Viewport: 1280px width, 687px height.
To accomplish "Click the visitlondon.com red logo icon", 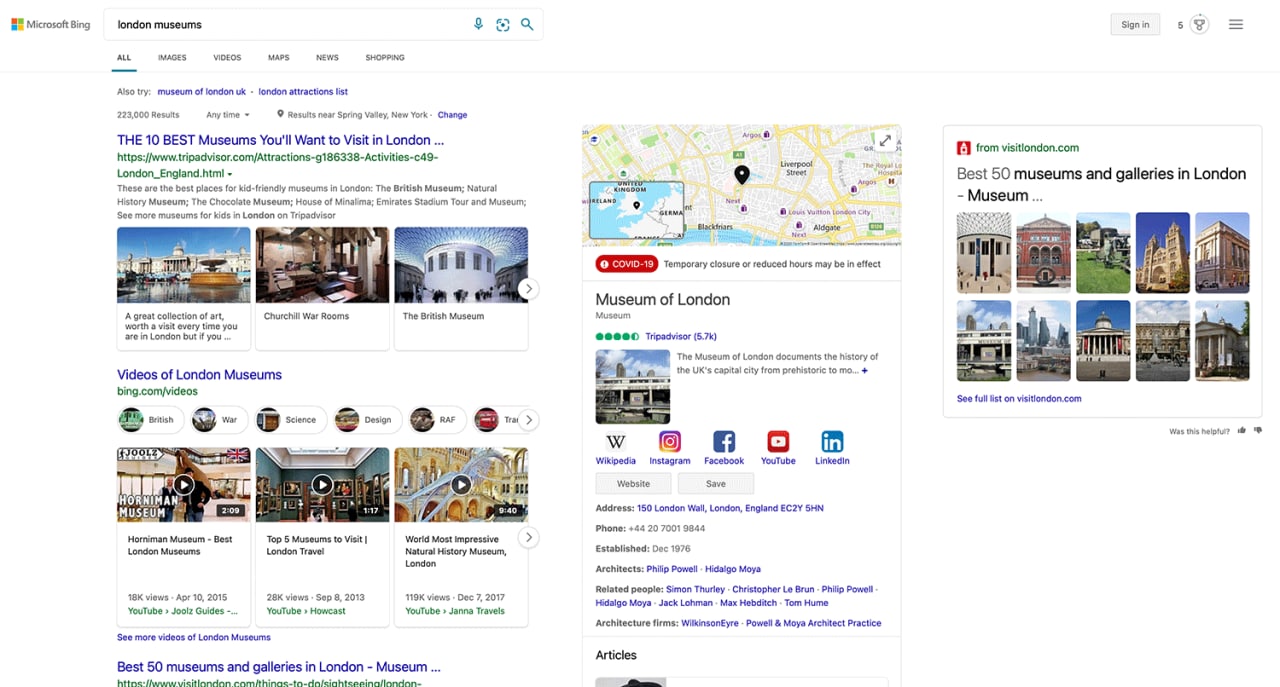I will (x=964, y=148).
